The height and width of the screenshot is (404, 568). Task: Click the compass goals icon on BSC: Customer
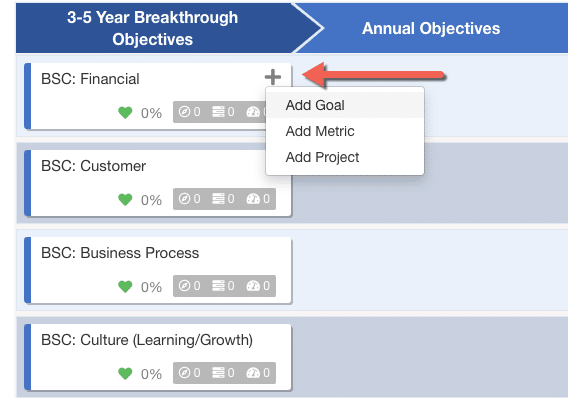point(184,199)
